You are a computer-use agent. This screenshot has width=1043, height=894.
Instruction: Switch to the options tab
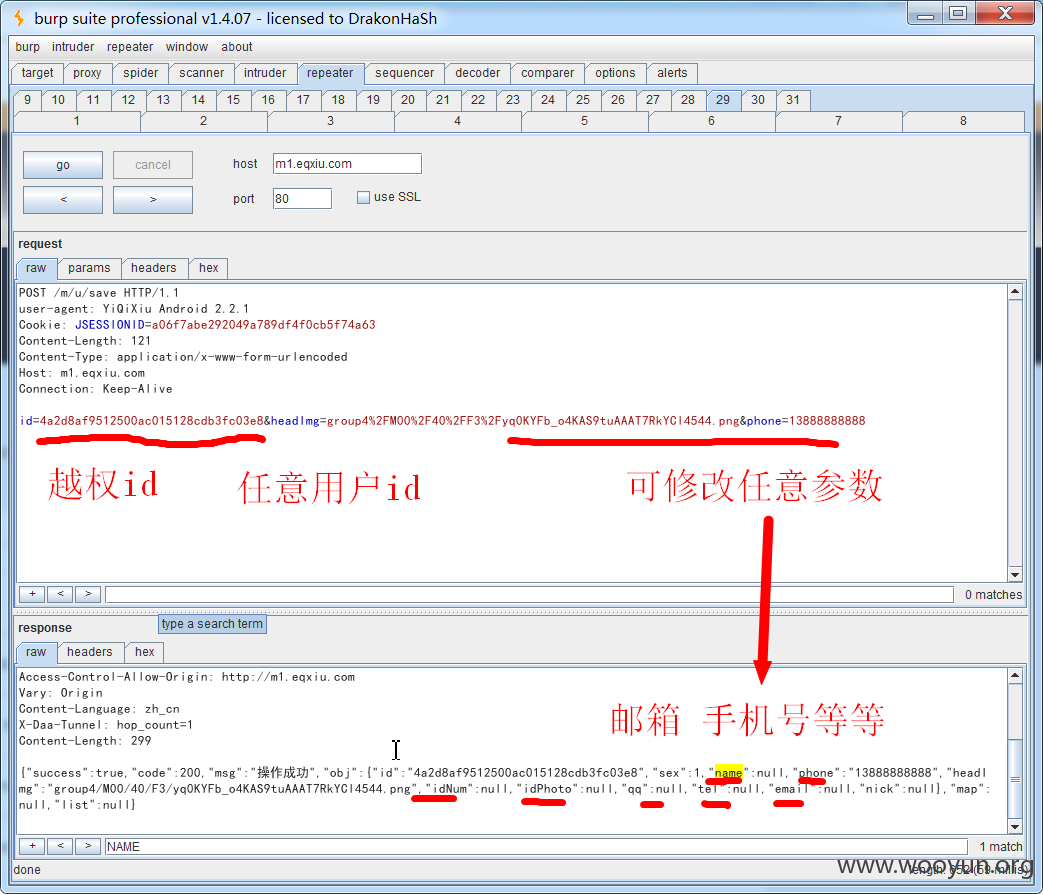click(x=615, y=73)
